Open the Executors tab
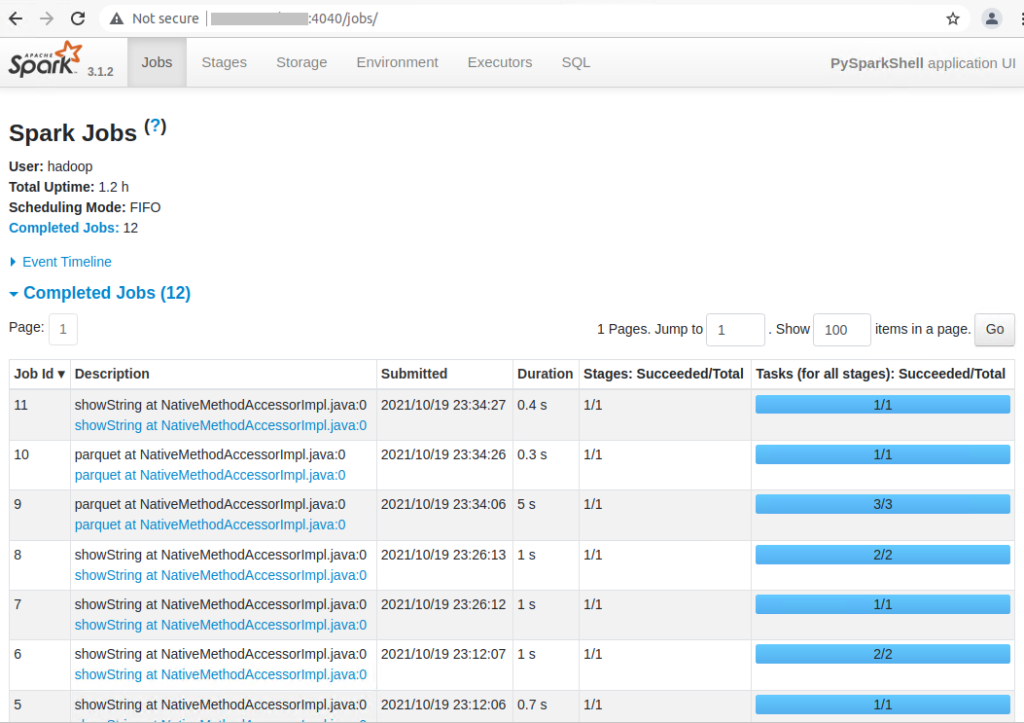The image size is (1024, 723). pyautogui.click(x=500, y=62)
